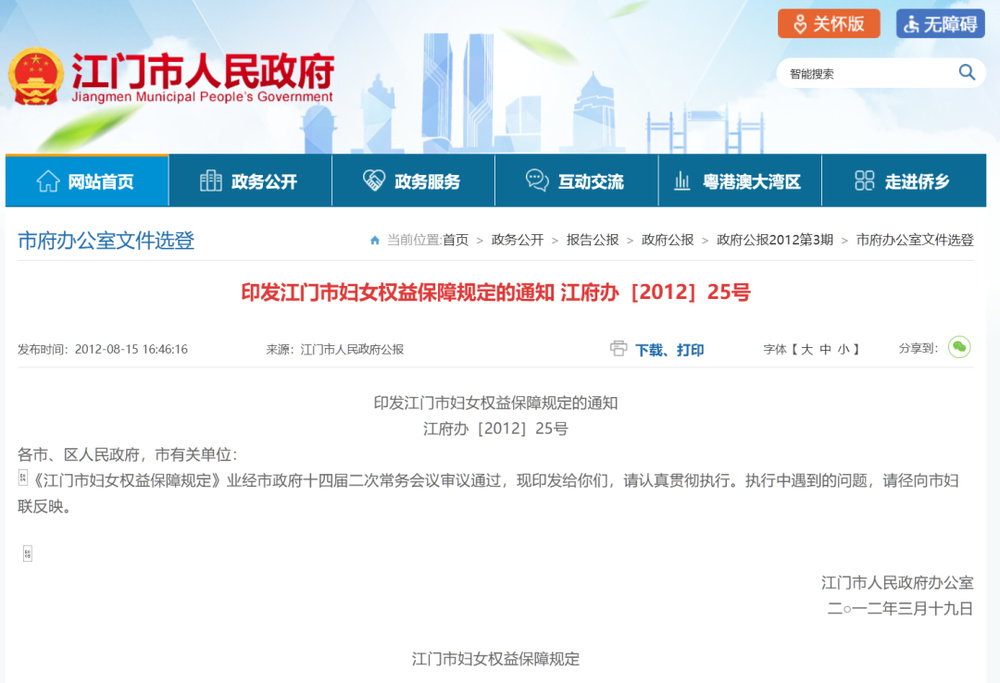Enable 关怀版 care mode

(829, 24)
